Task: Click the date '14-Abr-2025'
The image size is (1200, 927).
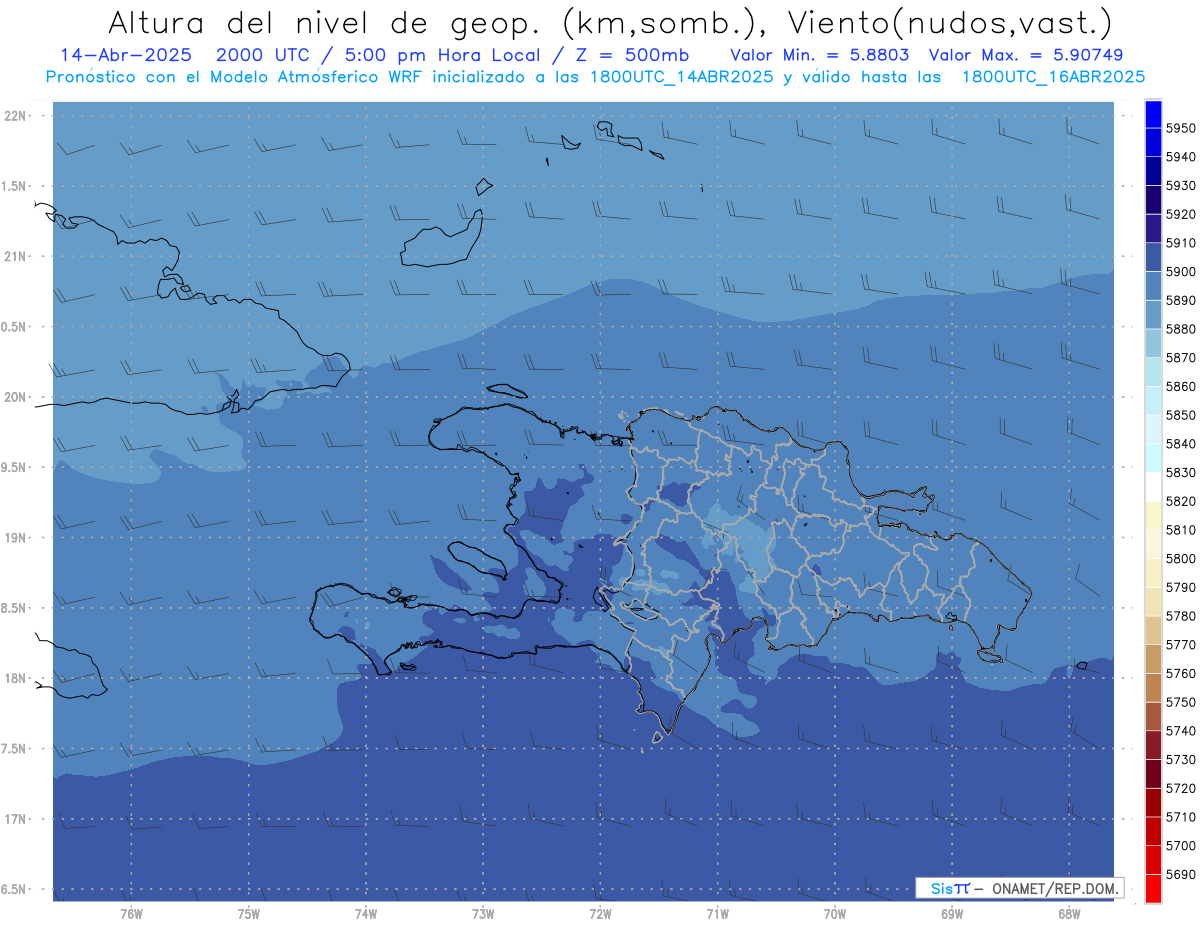Action: 125,54
